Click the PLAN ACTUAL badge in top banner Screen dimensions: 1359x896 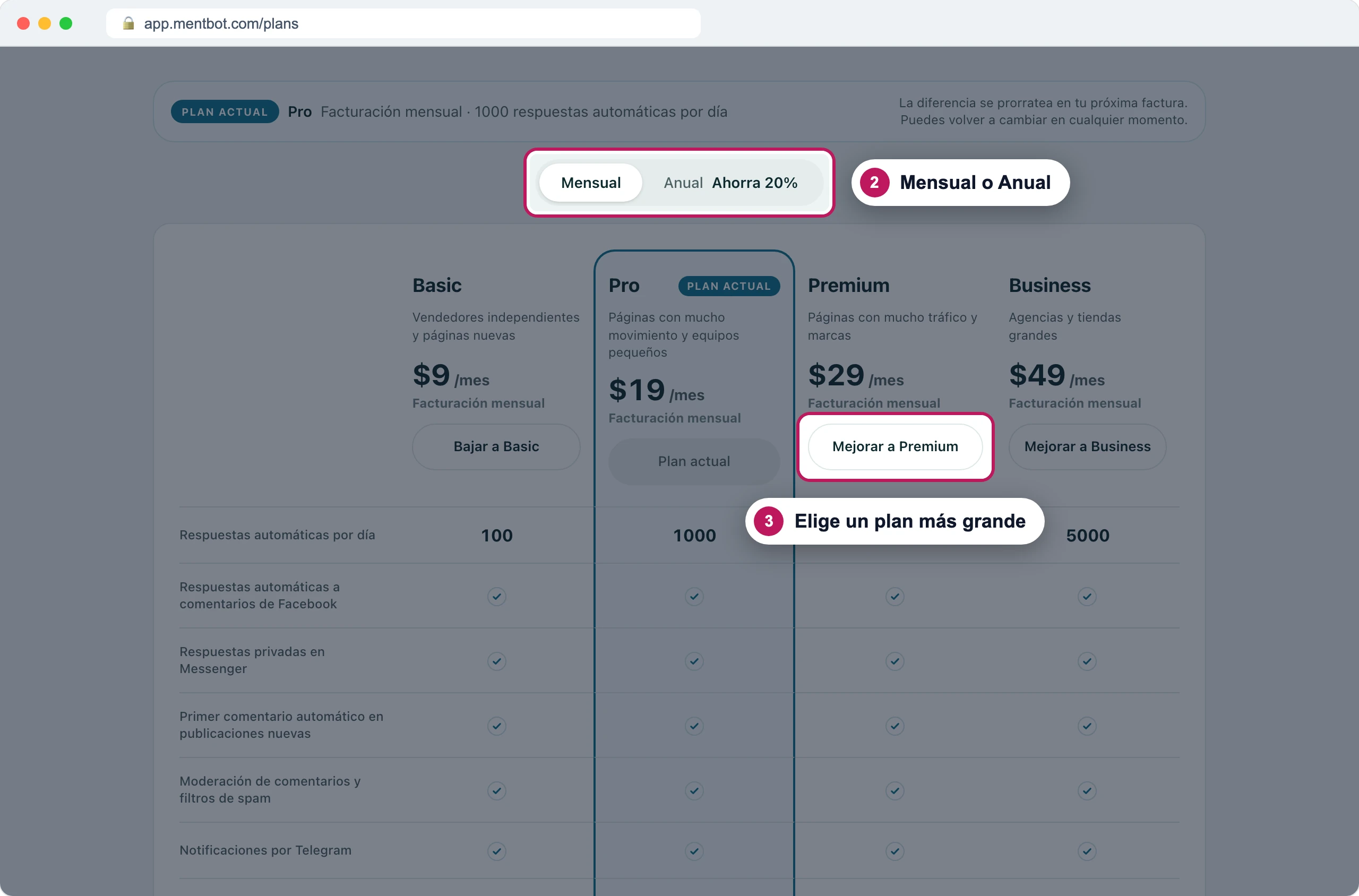(x=225, y=112)
